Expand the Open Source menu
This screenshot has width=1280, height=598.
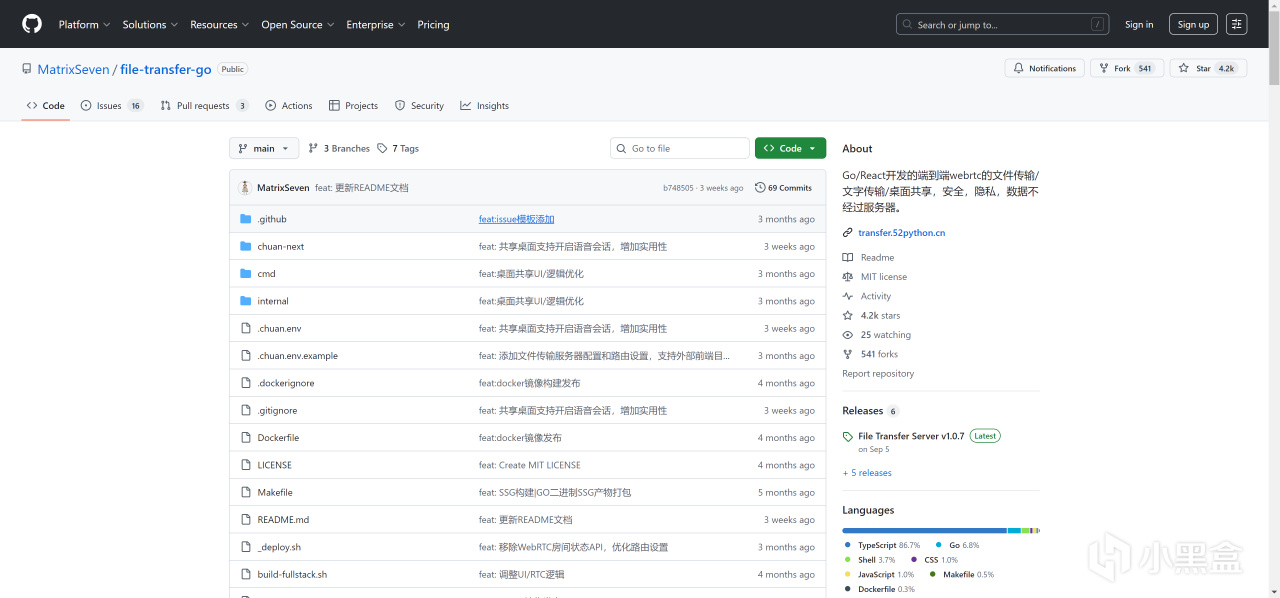297,24
